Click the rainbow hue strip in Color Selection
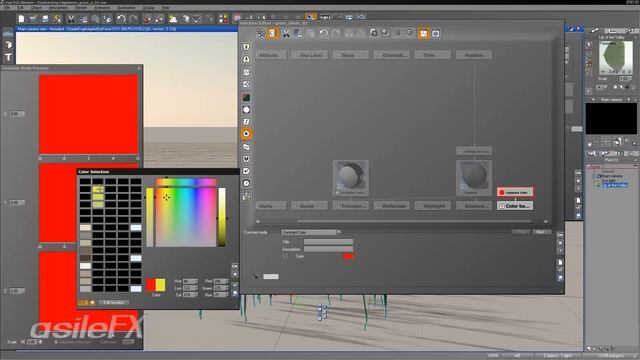Screen dimensions: 640x360 [x=186, y=182]
